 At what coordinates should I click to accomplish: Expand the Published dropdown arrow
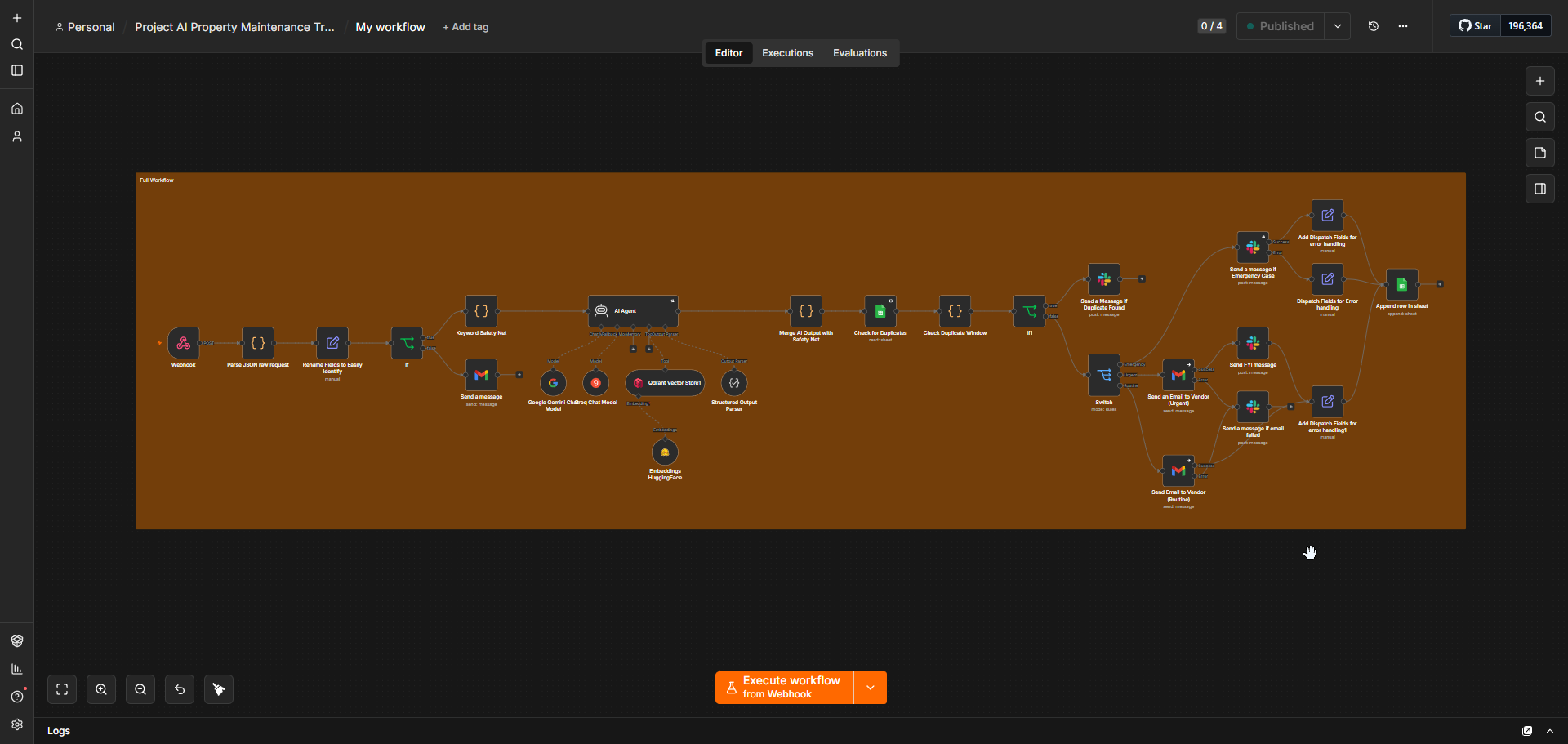1338,26
